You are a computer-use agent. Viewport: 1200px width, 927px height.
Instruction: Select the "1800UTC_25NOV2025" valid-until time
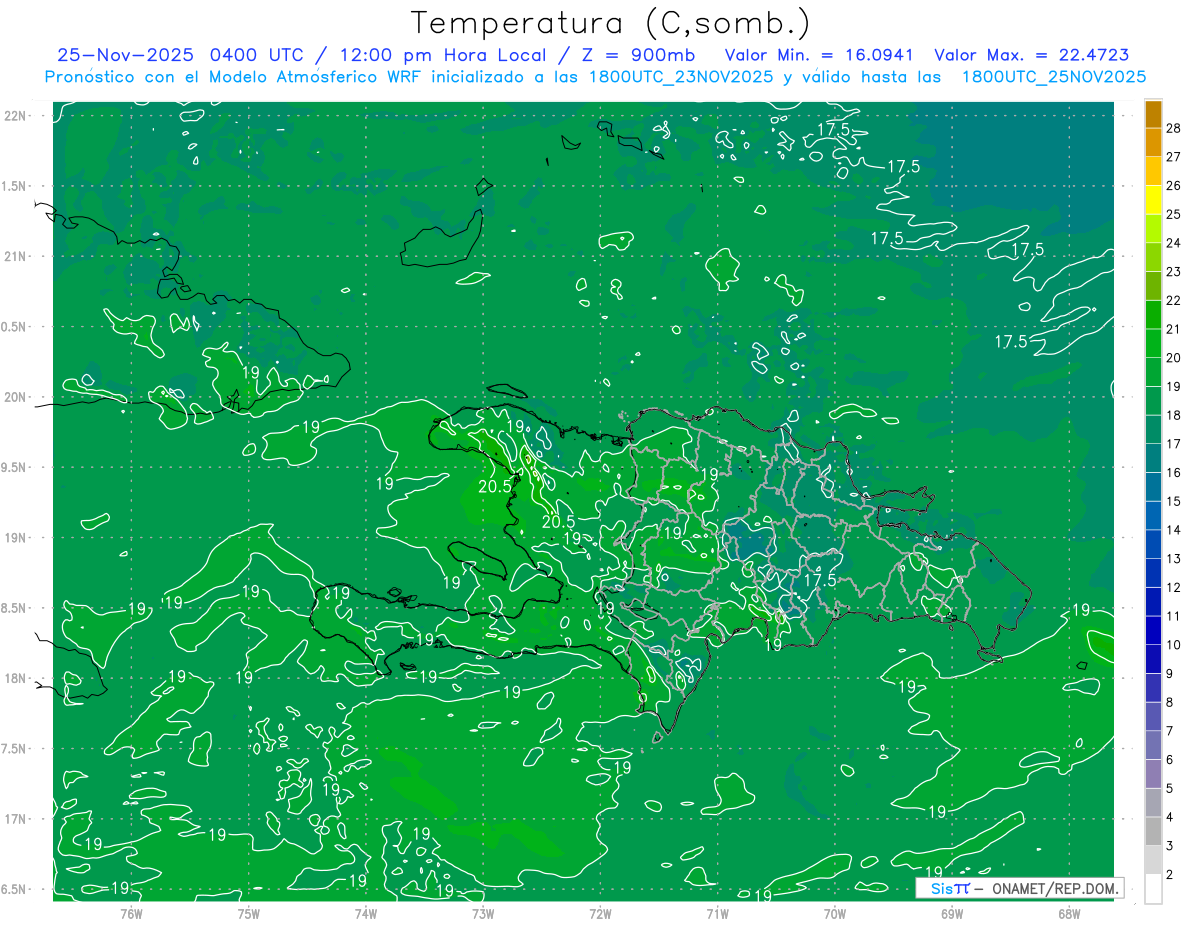point(1053,76)
